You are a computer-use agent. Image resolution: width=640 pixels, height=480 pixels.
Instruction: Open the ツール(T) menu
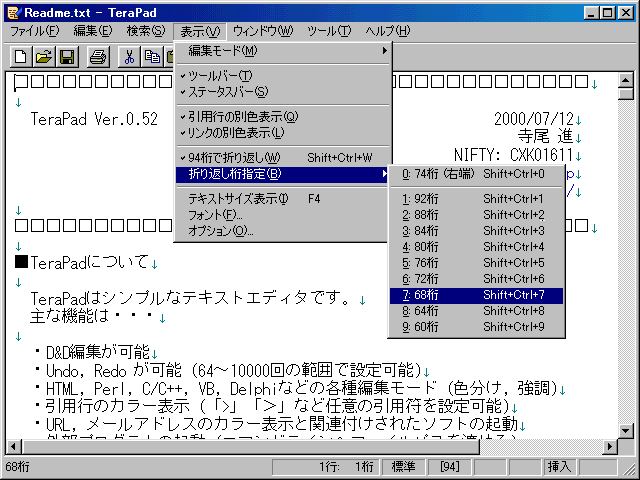pyautogui.click(x=329, y=31)
